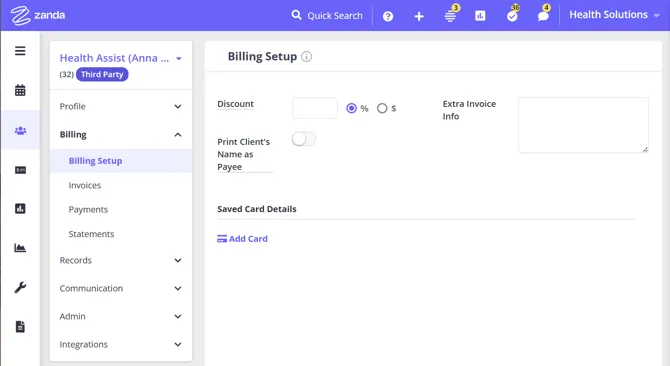Click the Quick Search button
This screenshot has height=366, width=670.
pyautogui.click(x=327, y=16)
